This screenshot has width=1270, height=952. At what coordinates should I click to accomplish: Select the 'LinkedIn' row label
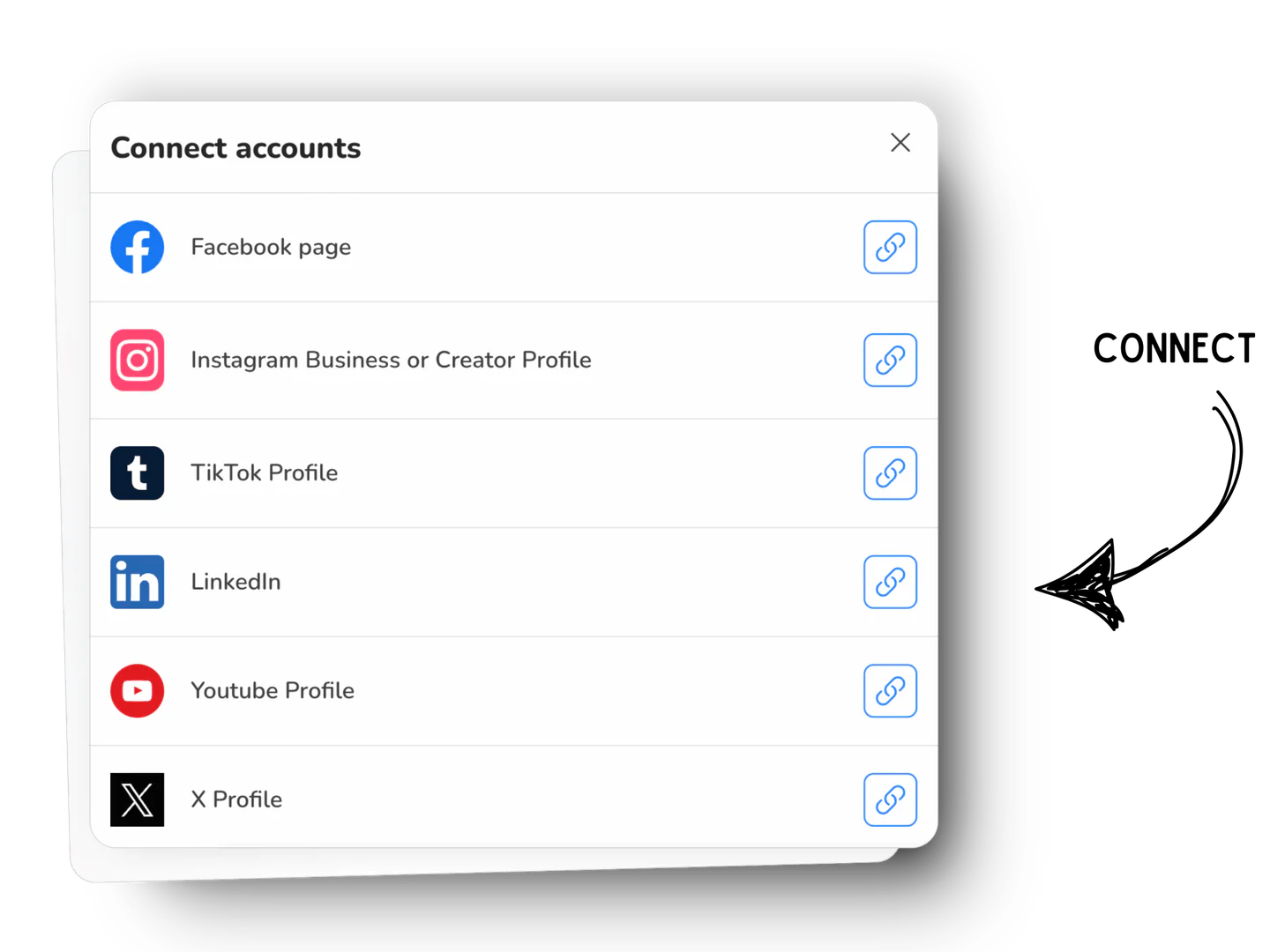(235, 582)
